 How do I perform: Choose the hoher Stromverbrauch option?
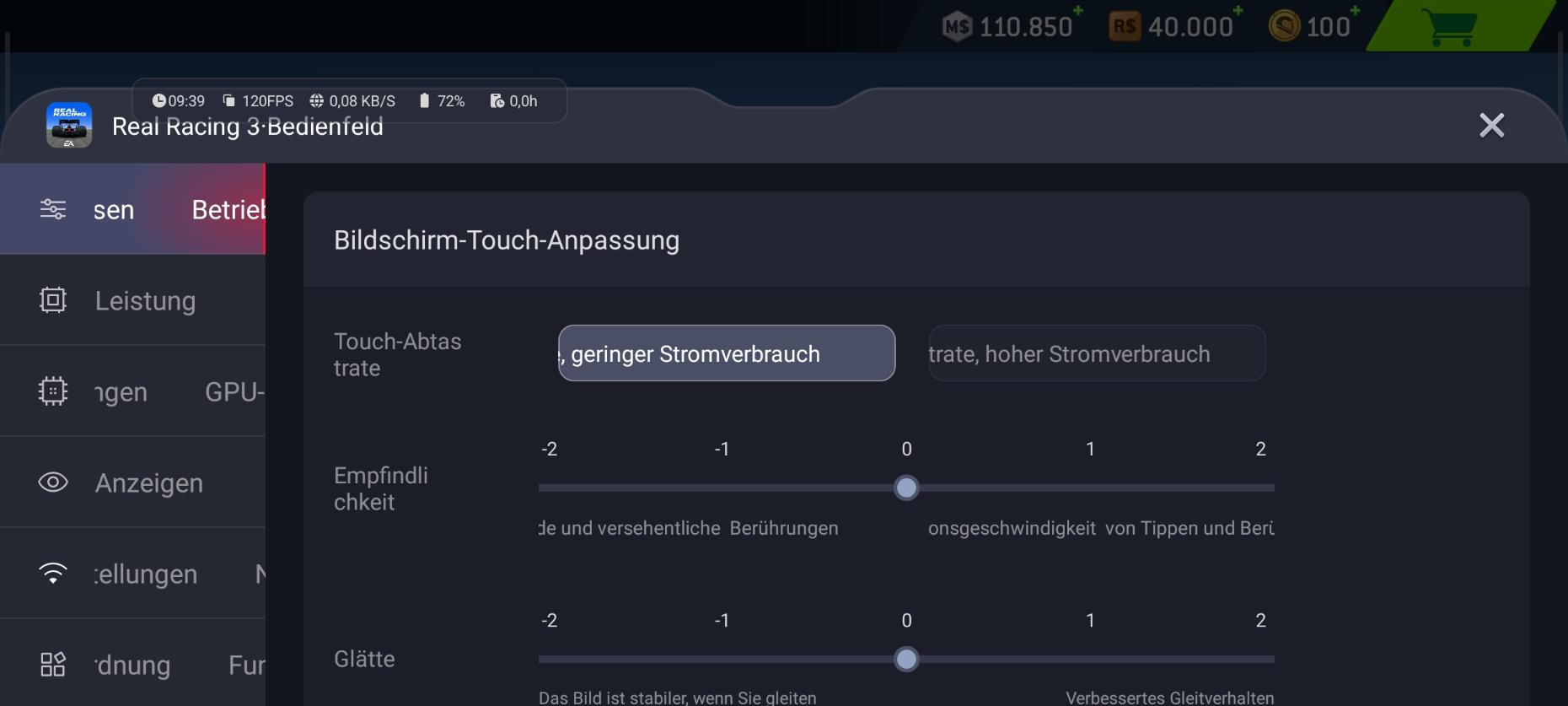(x=1097, y=353)
